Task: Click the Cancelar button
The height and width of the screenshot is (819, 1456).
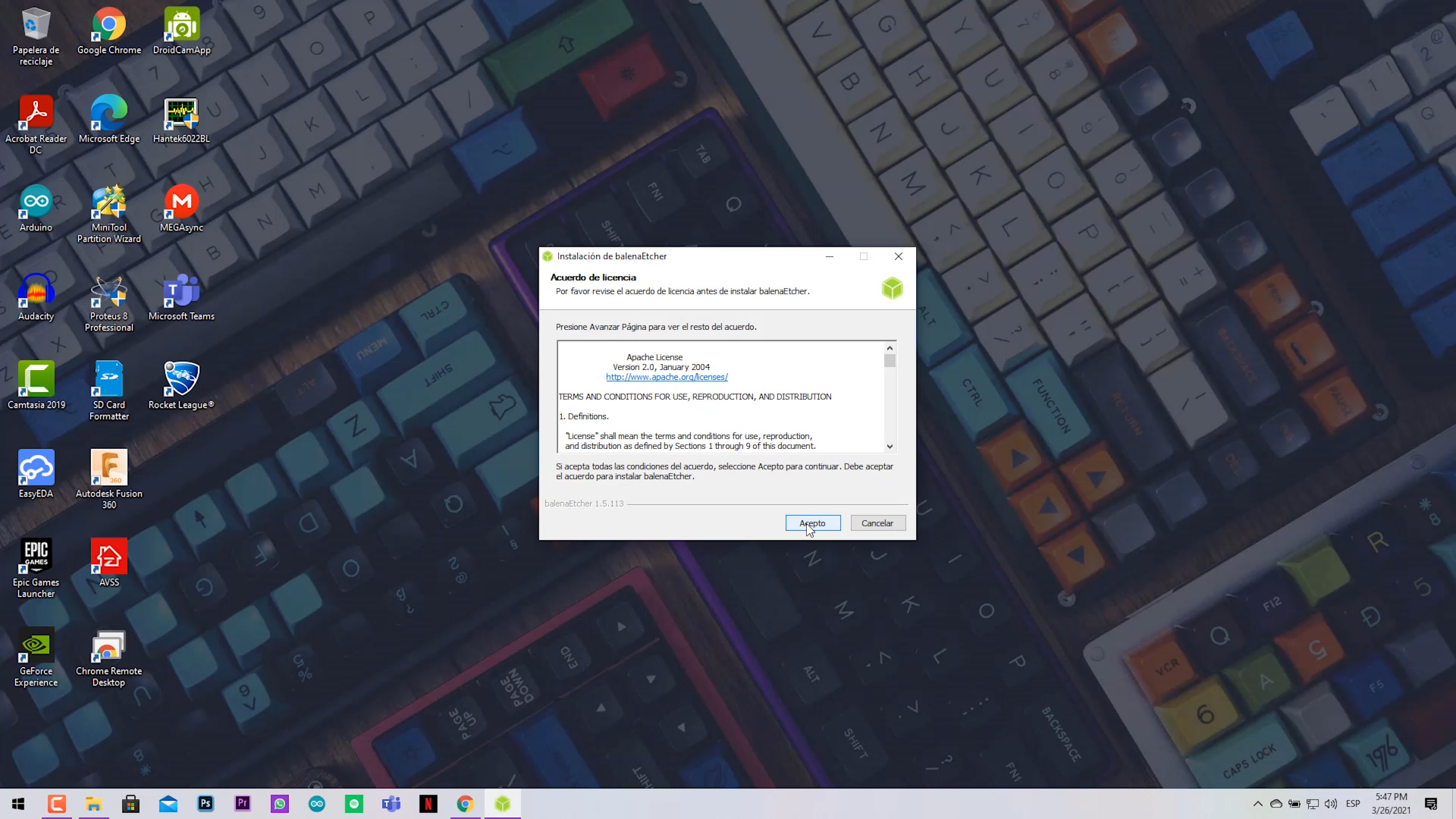Action: [877, 523]
